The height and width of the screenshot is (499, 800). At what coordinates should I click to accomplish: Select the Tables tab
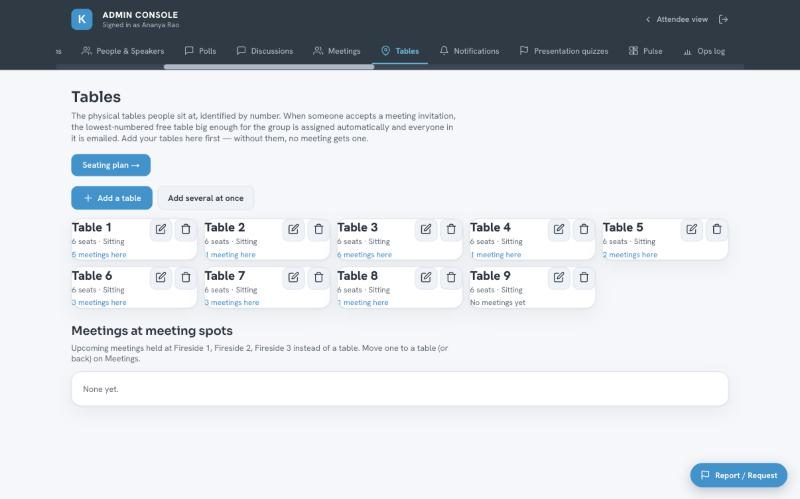point(400,51)
